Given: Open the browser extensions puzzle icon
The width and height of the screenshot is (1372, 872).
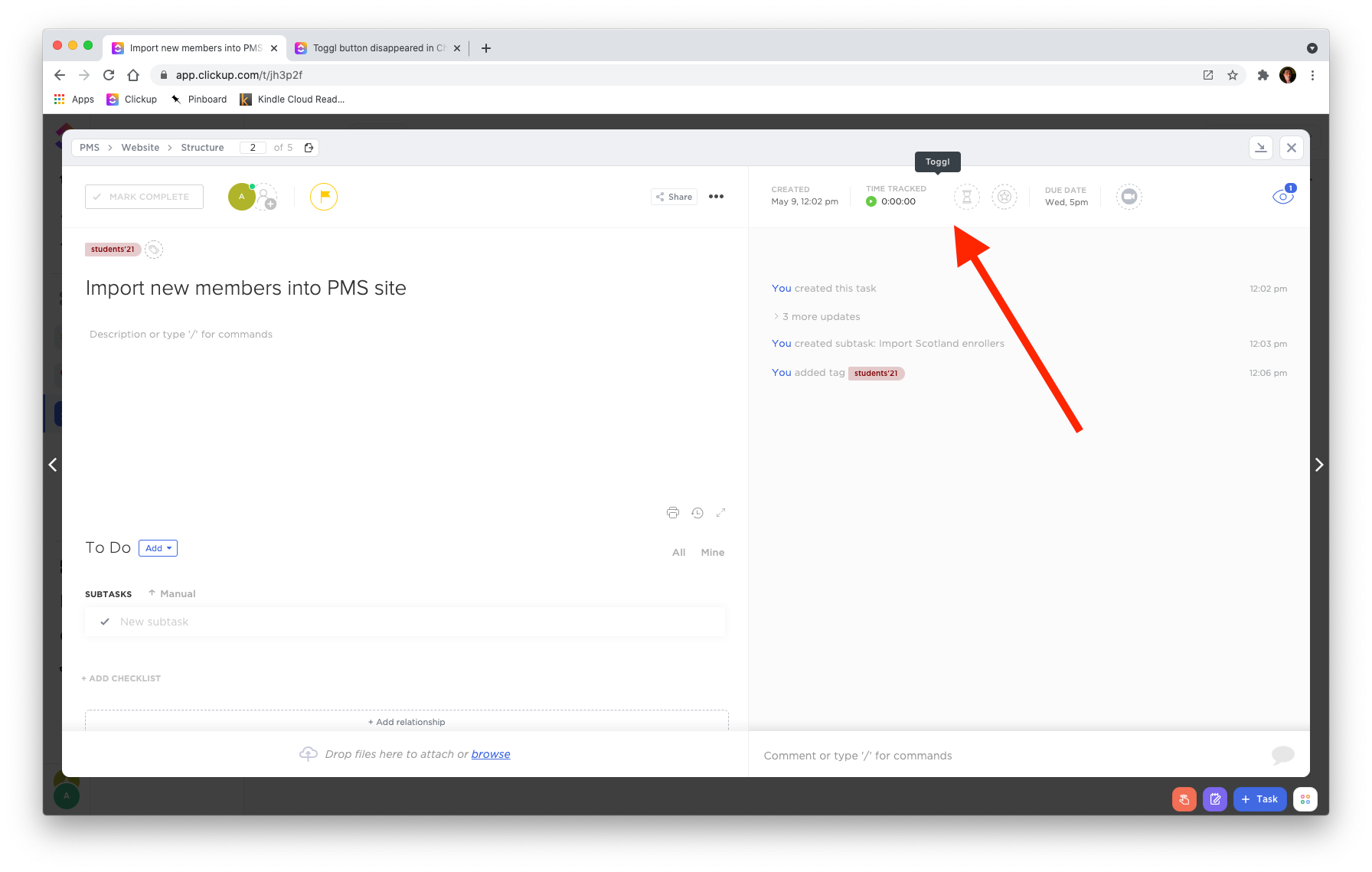Looking at the screenshot, I should tap(1263, 75).
